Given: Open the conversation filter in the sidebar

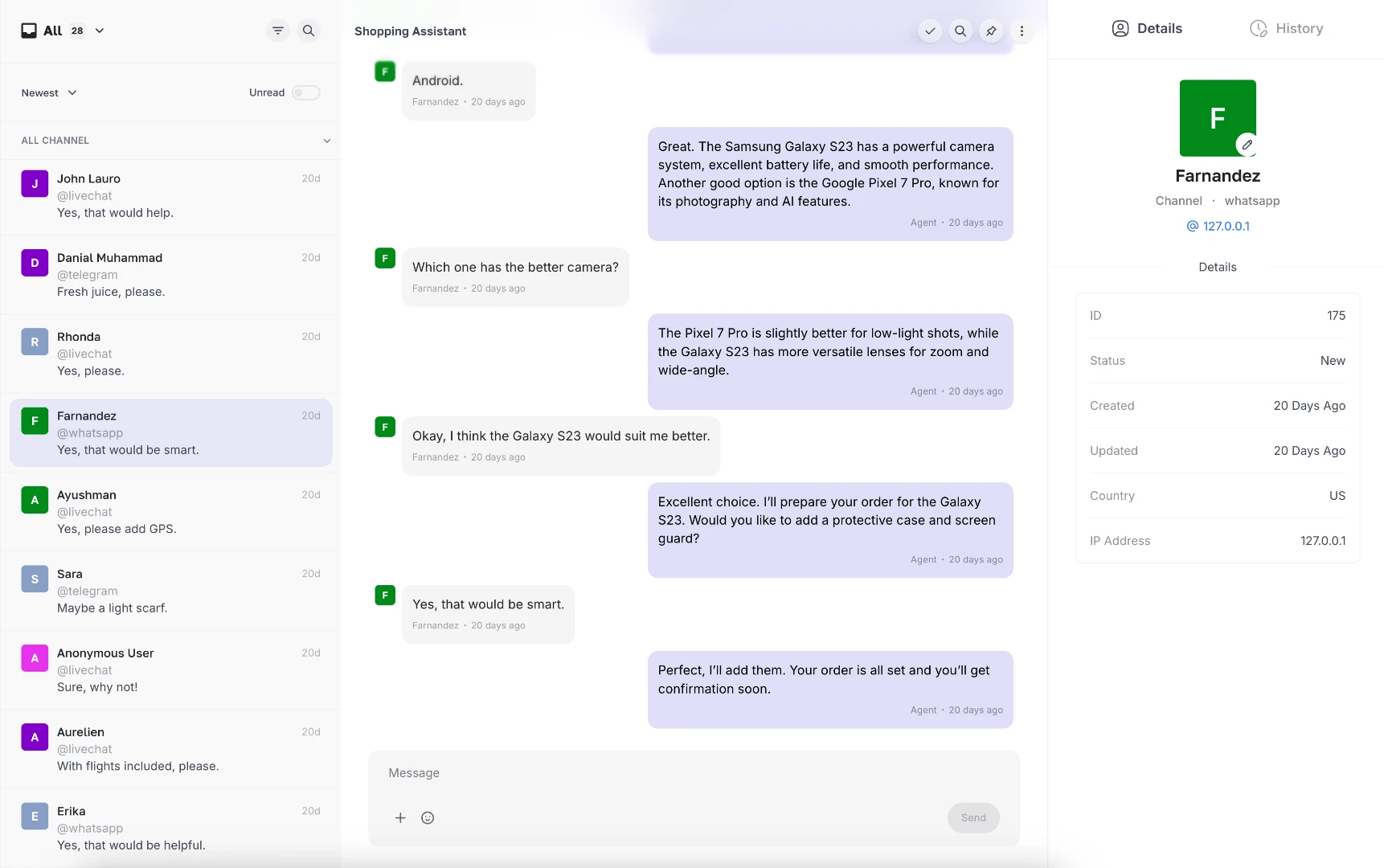Looking at the screenshot, I should point(277,31).
